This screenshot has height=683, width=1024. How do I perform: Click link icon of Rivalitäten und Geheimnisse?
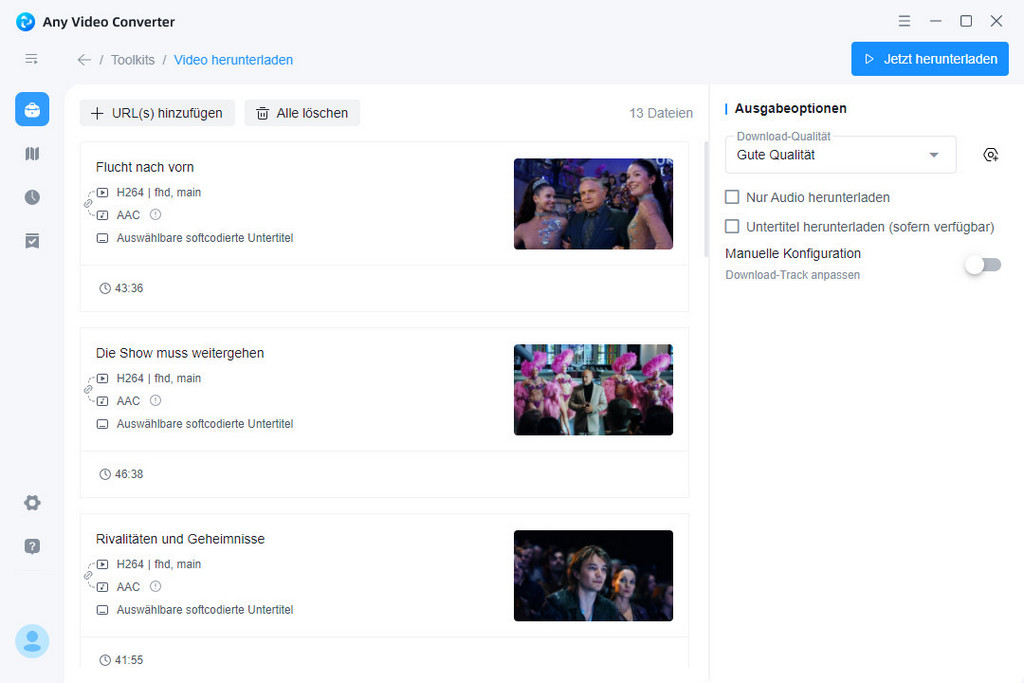(88, 575)
